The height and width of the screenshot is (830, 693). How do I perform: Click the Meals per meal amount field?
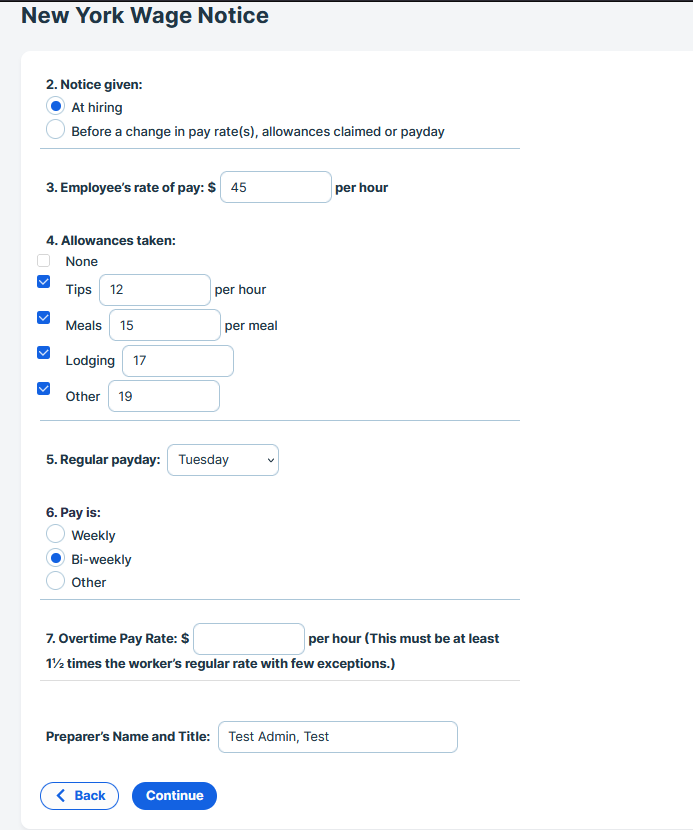[165, 325]
